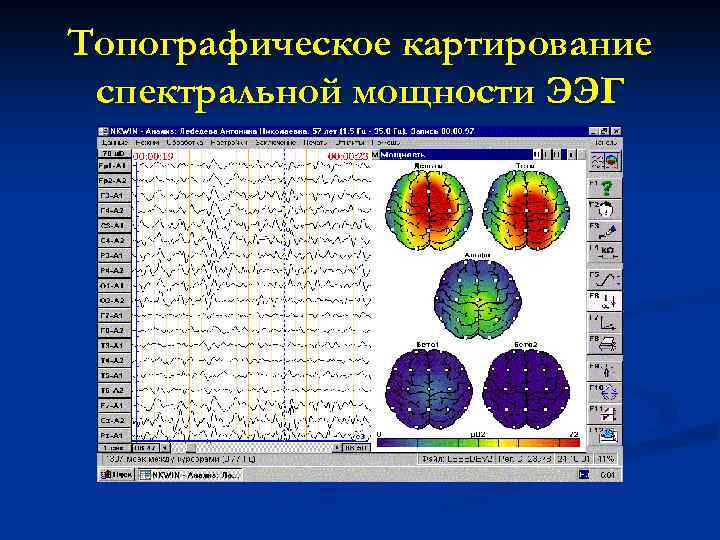Click the taskbar clock
The image size is (720, 540).
point(608,475)
